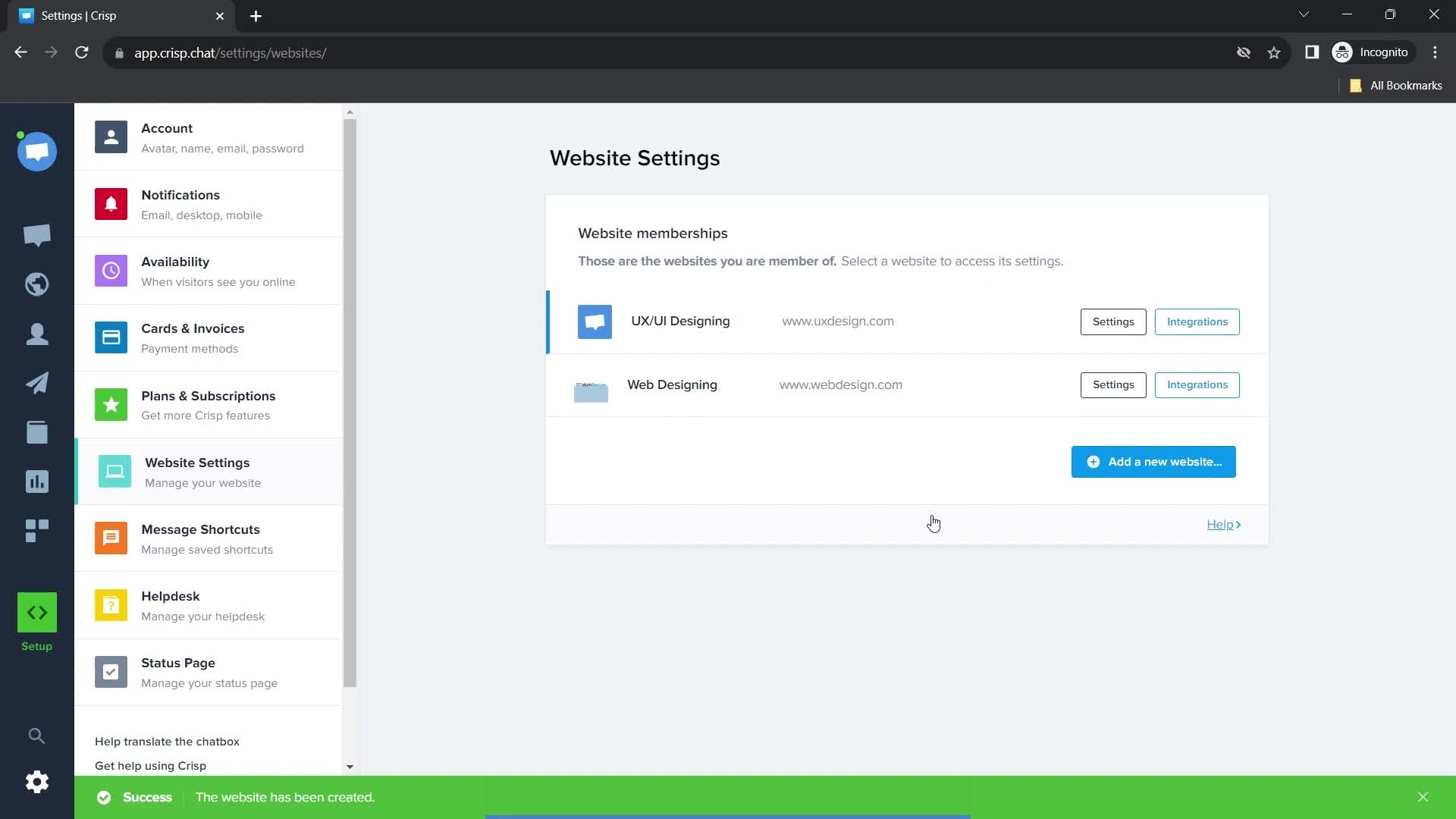Click the Status Page settings icon
The height and width of the screenshot is (819, 1456).
pos(111,672)
